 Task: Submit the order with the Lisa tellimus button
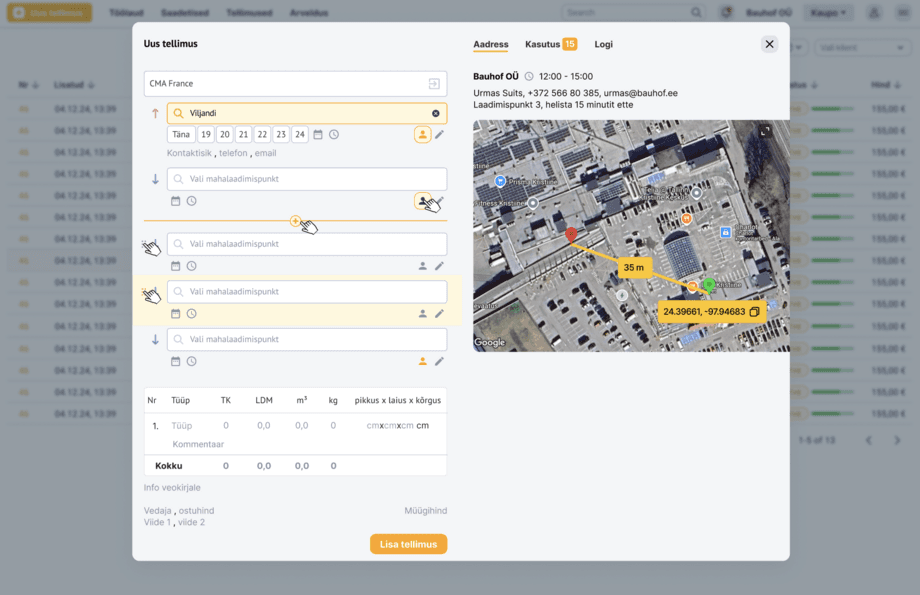click(408, 544)
